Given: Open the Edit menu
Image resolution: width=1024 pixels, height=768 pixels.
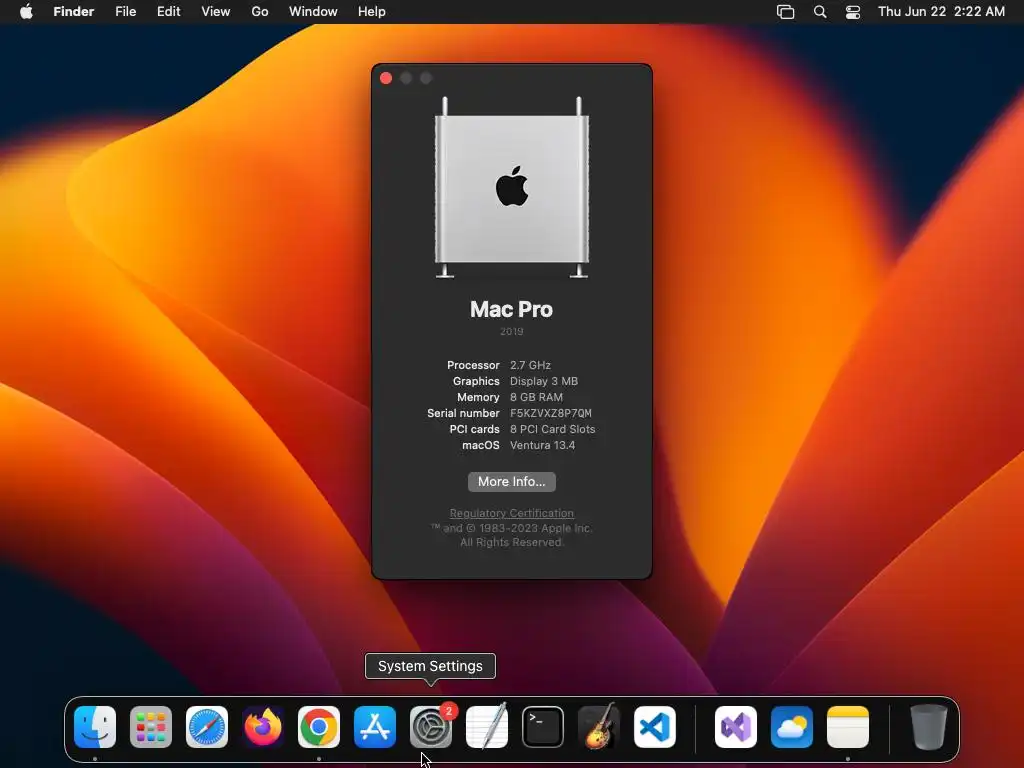Looking at the screenshot, I should pyautogui.click(x=168, y=12).
